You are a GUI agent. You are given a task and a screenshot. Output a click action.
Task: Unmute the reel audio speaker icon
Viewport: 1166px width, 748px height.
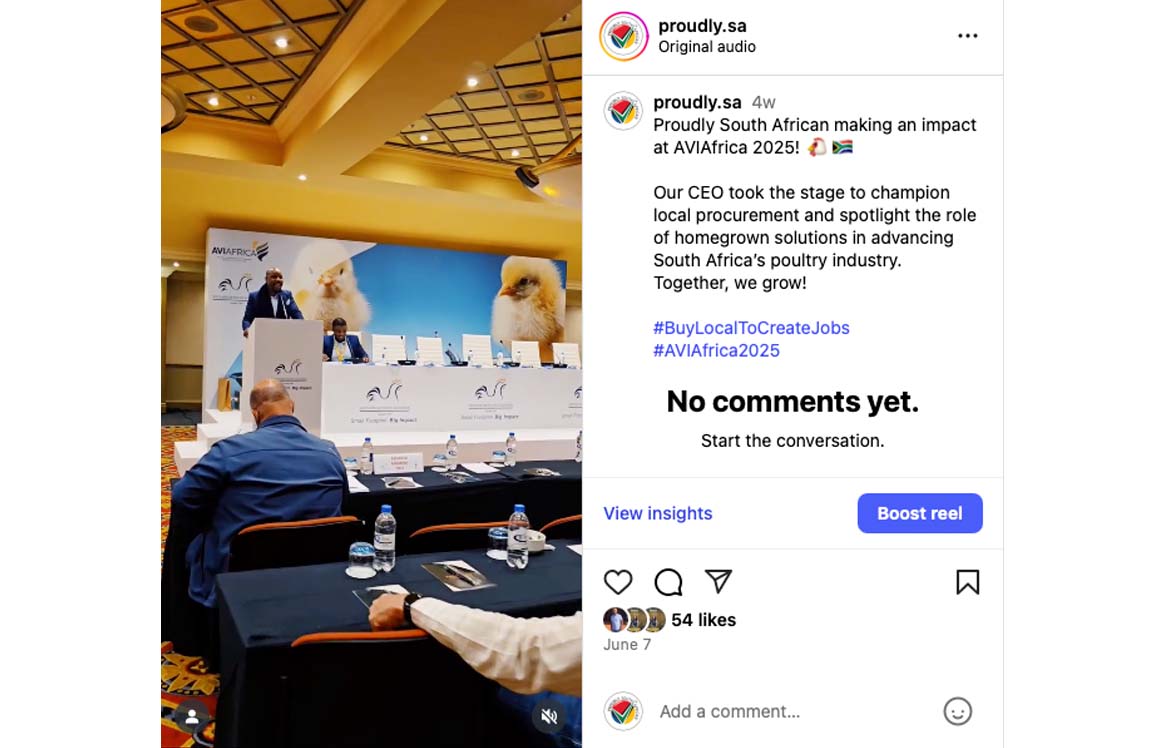(550, 716)
